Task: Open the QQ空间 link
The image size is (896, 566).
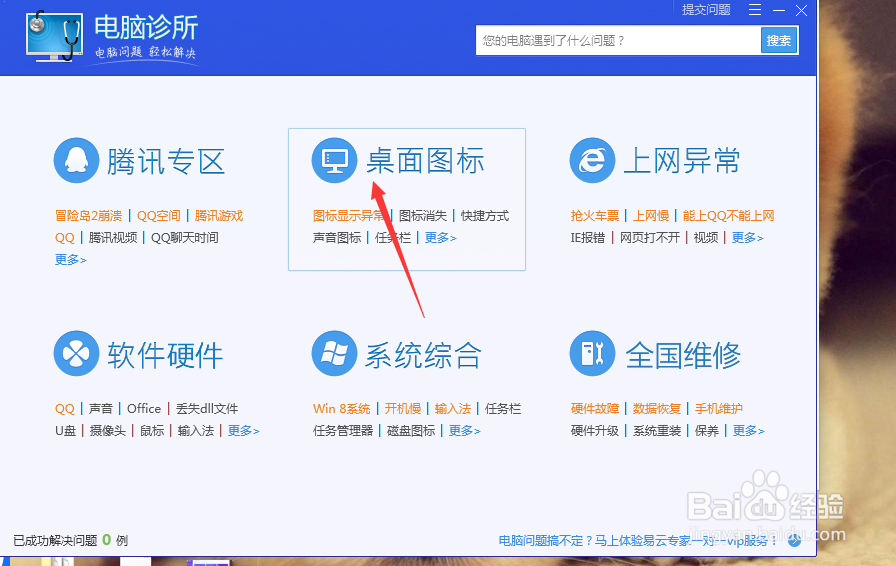Action: (x=158, y=216)
